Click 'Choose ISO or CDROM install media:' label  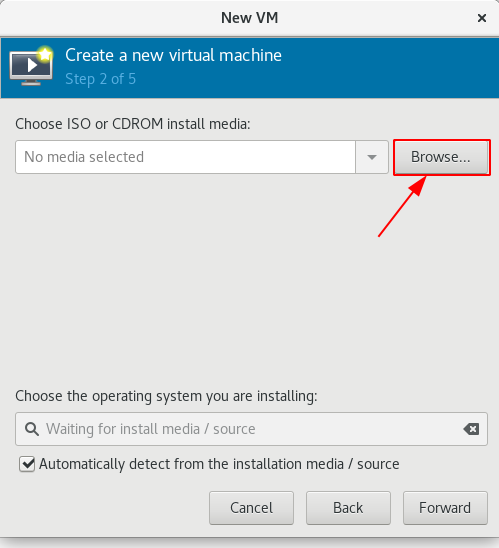pos(133,124)
